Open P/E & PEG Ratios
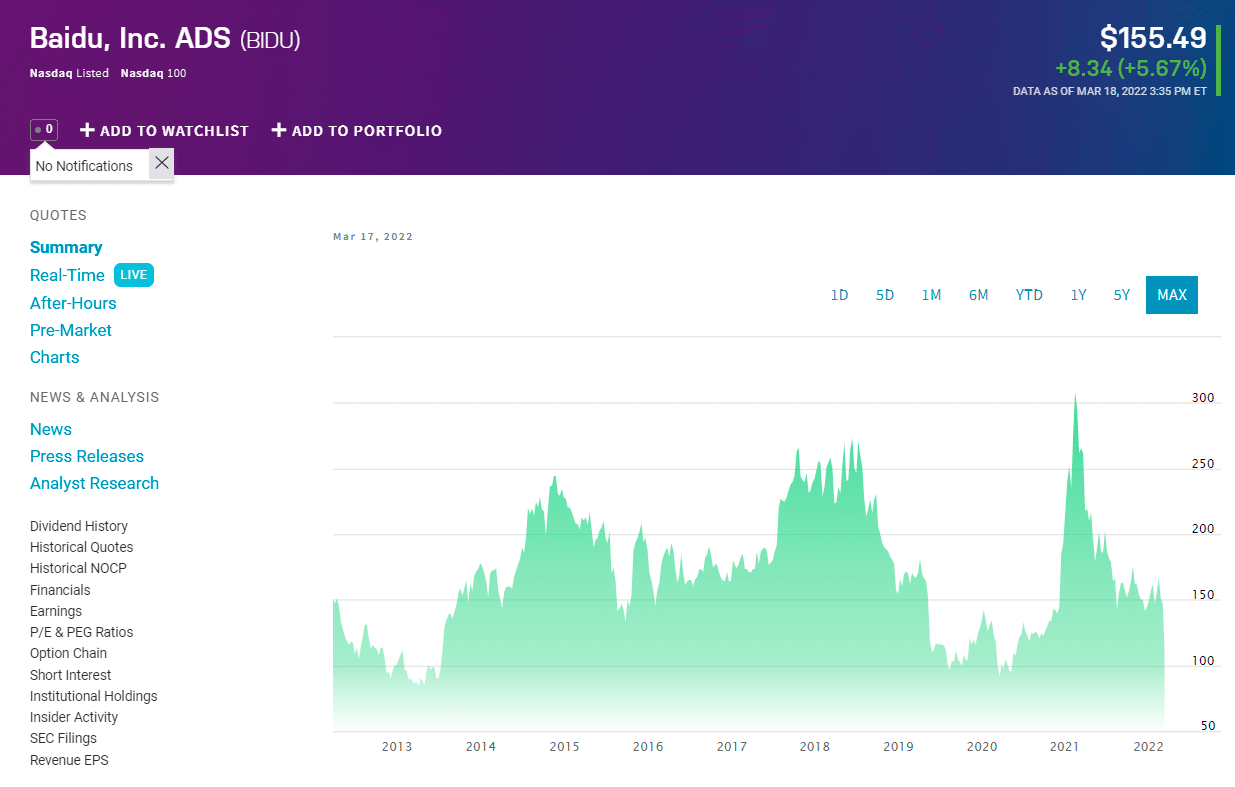This screenshot has width=1235, height=787. 81,632
